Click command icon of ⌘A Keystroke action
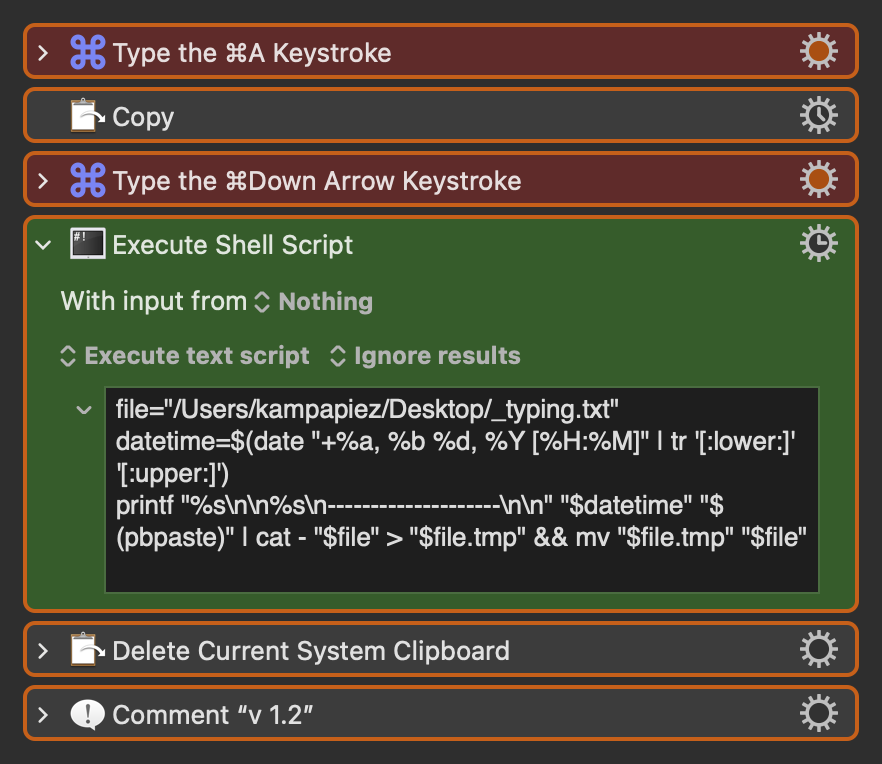 [x=88, y=53]
